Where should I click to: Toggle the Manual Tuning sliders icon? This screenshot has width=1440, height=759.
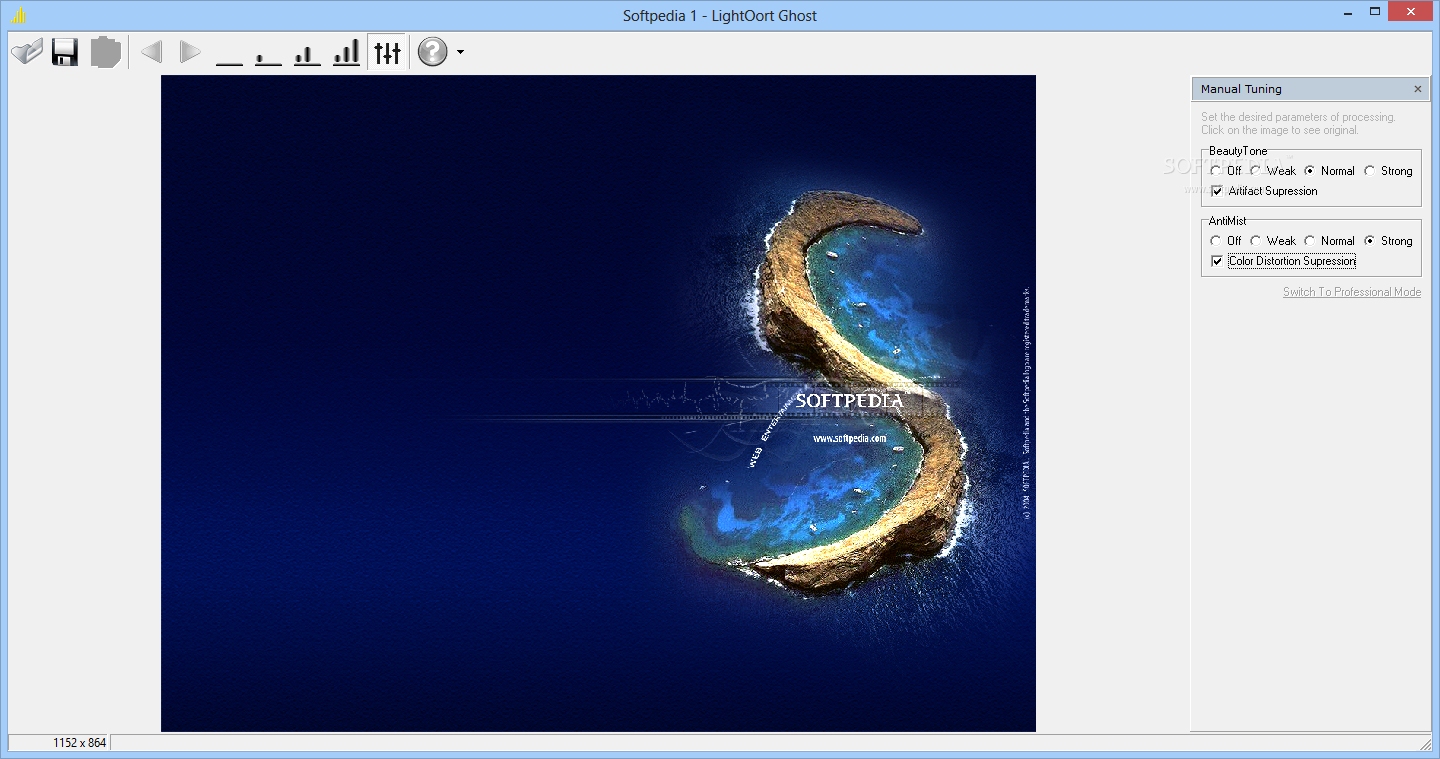[x=387, y=52]
